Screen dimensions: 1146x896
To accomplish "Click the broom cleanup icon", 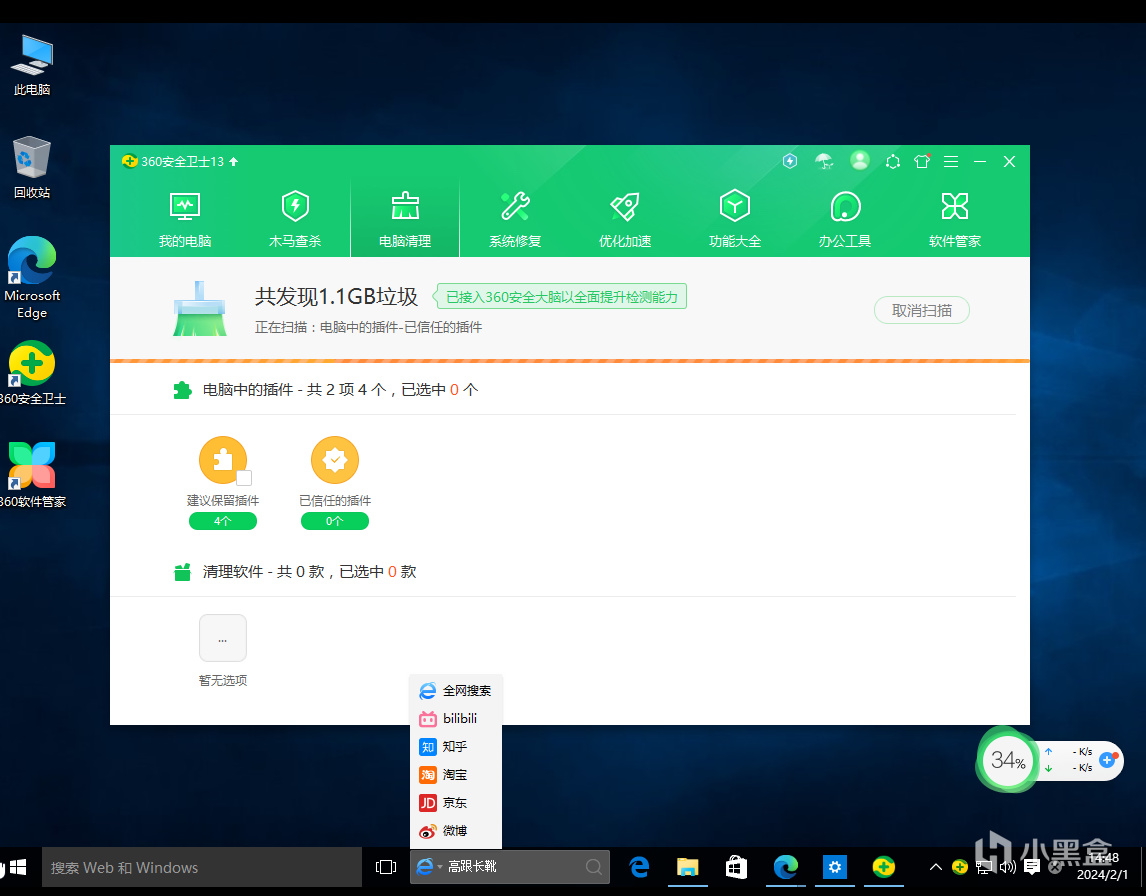I will [x=200, y=309].
